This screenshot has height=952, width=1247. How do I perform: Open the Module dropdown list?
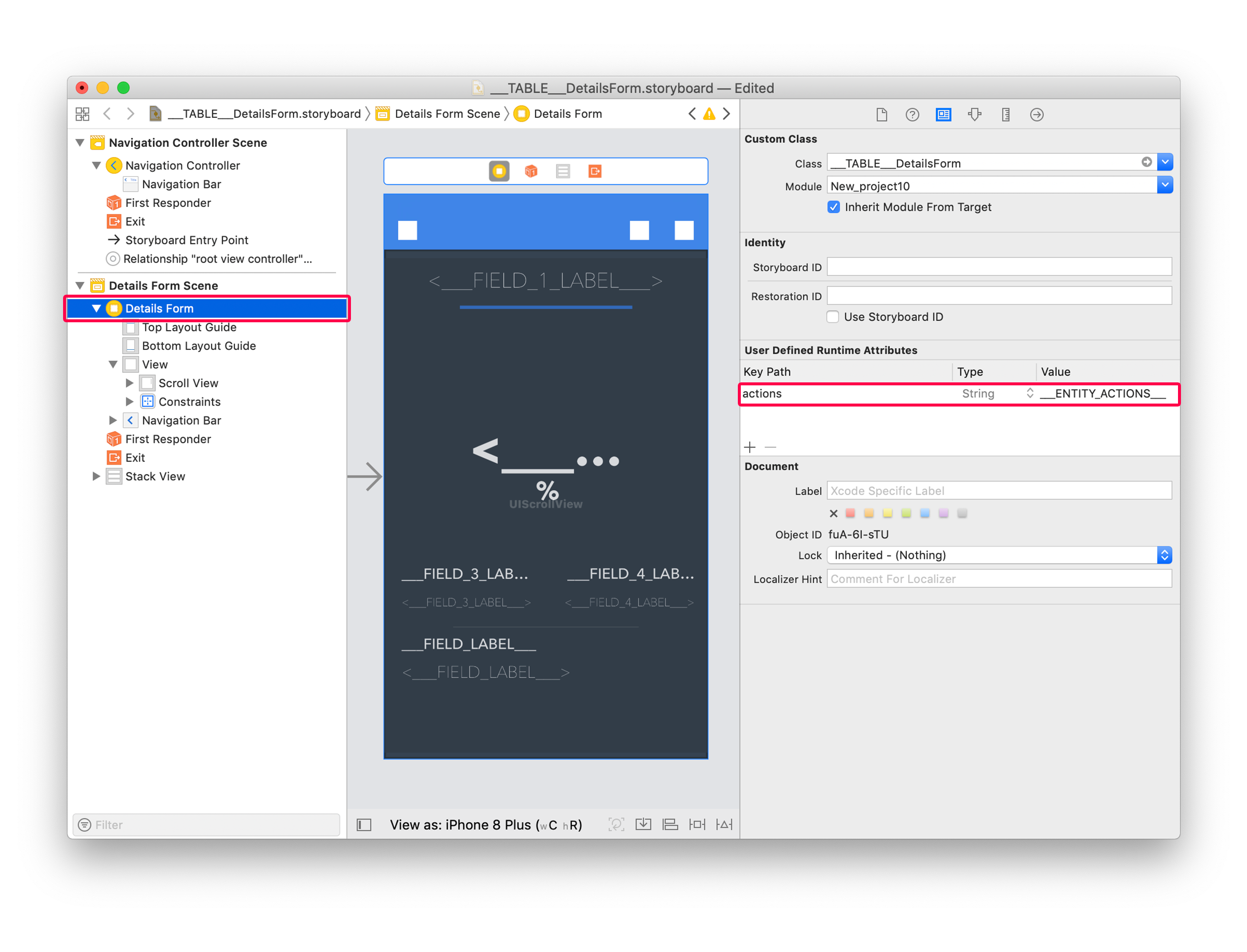coord(1165,185)
